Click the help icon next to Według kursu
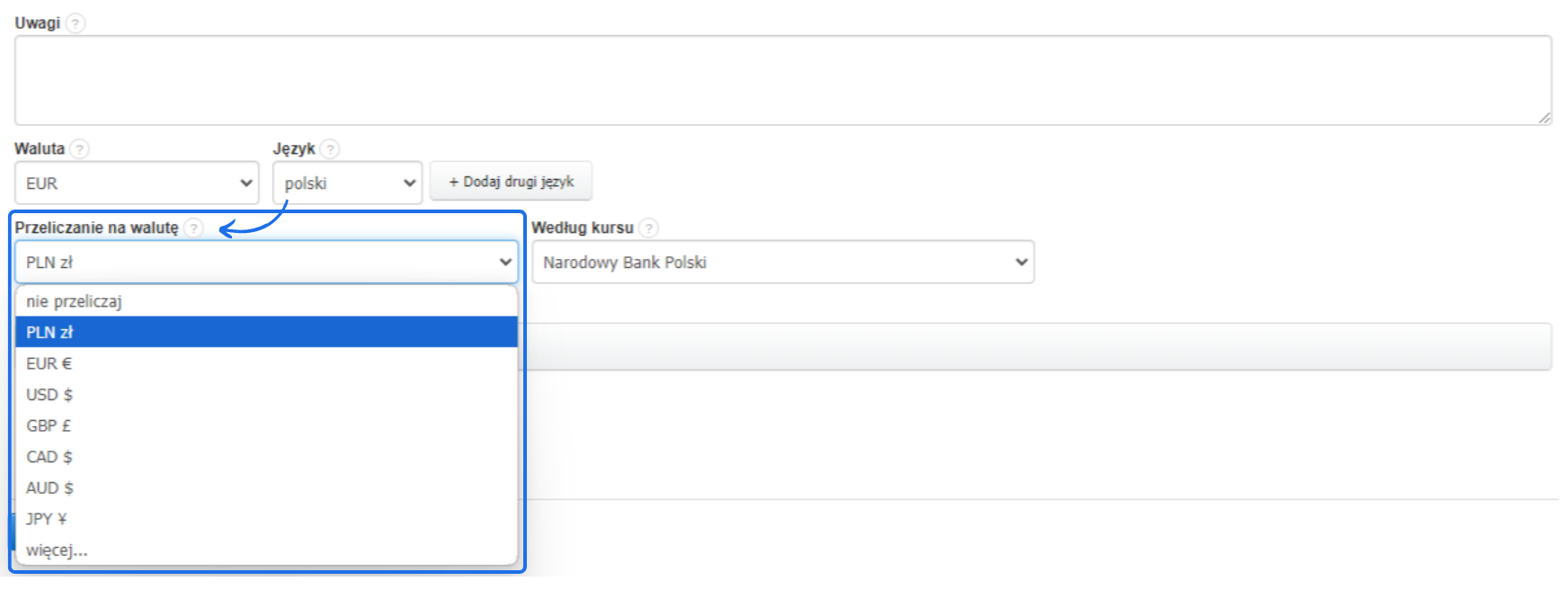 tap(648, 228)
